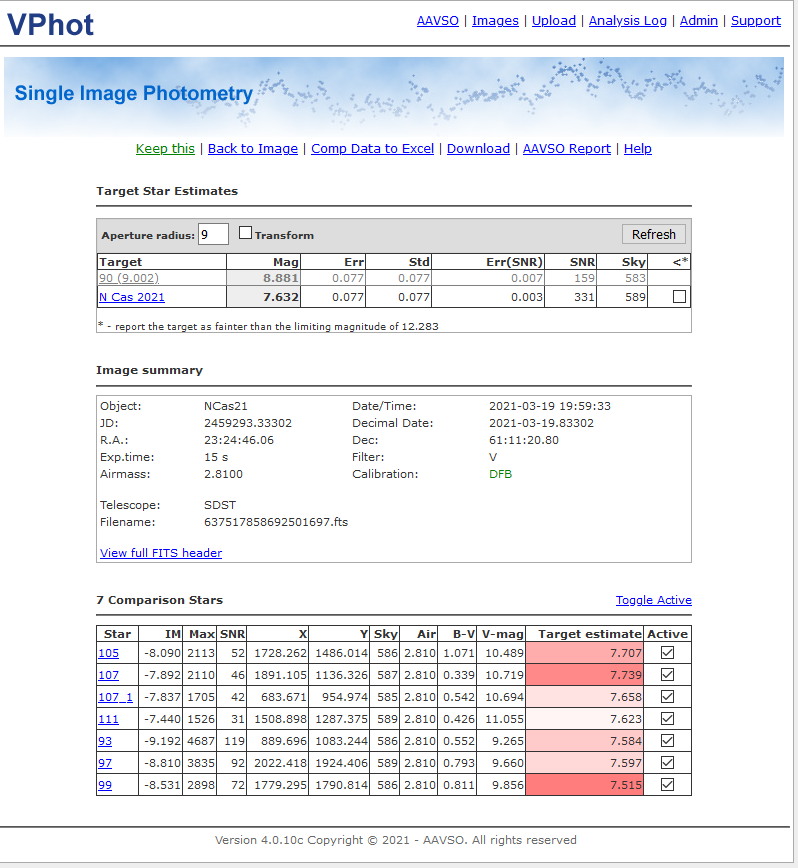
Task: Open the Admin menu link
Action: pyautogui.click(x=698, y=20)
